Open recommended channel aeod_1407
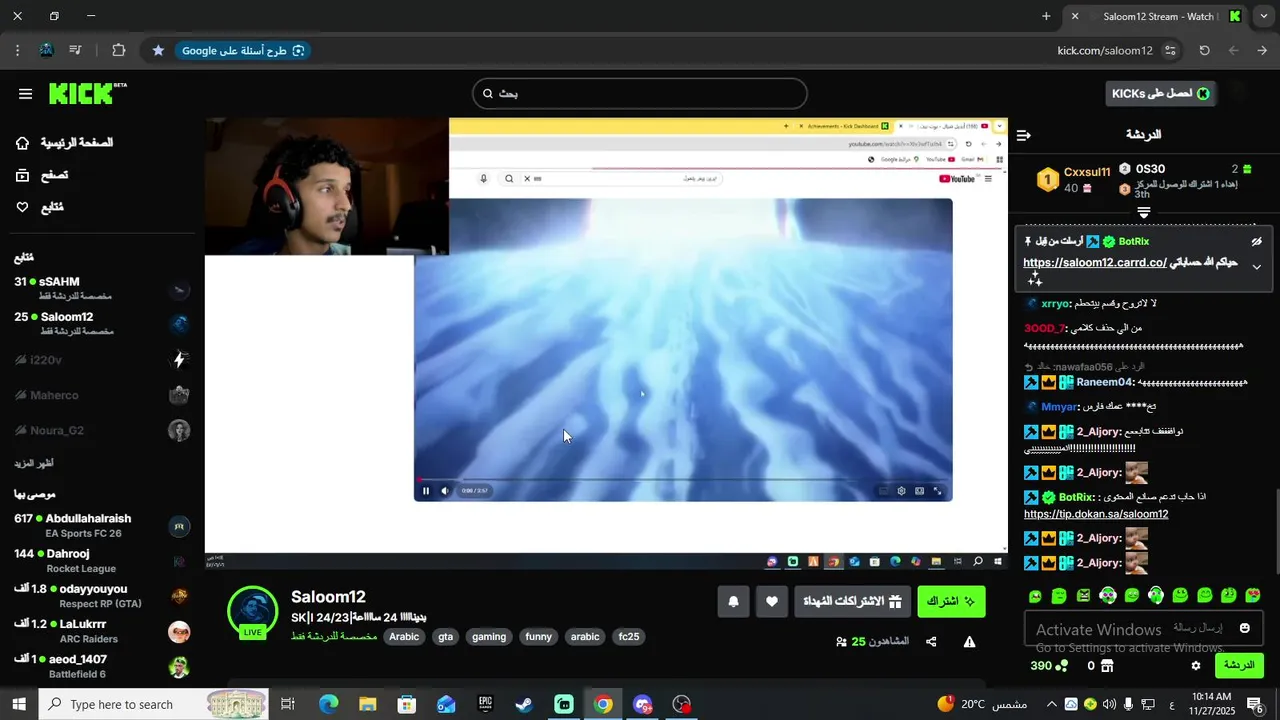1280x720 pixels. pos(102,666)
